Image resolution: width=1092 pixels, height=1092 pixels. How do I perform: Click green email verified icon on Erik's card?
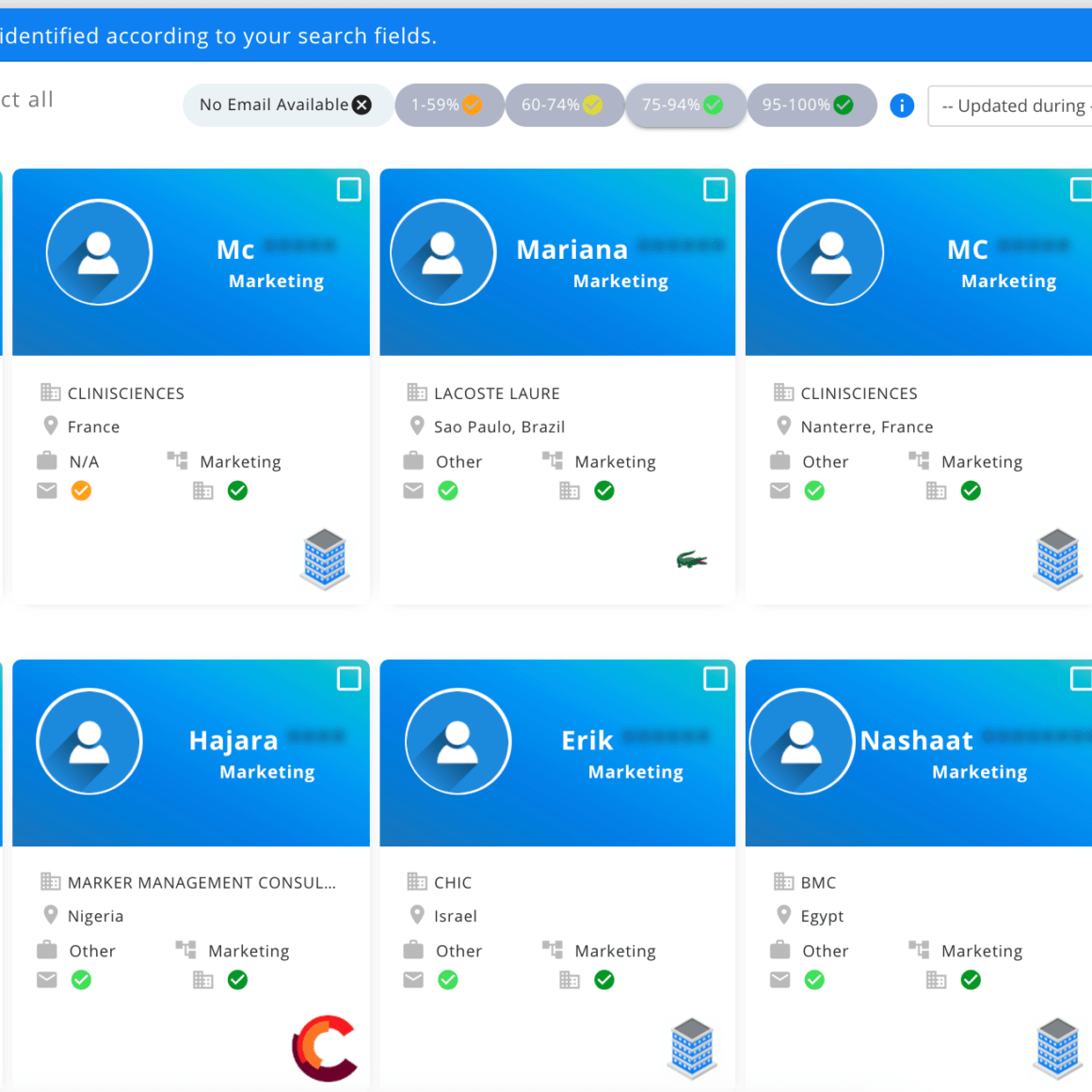click(448, 980)
